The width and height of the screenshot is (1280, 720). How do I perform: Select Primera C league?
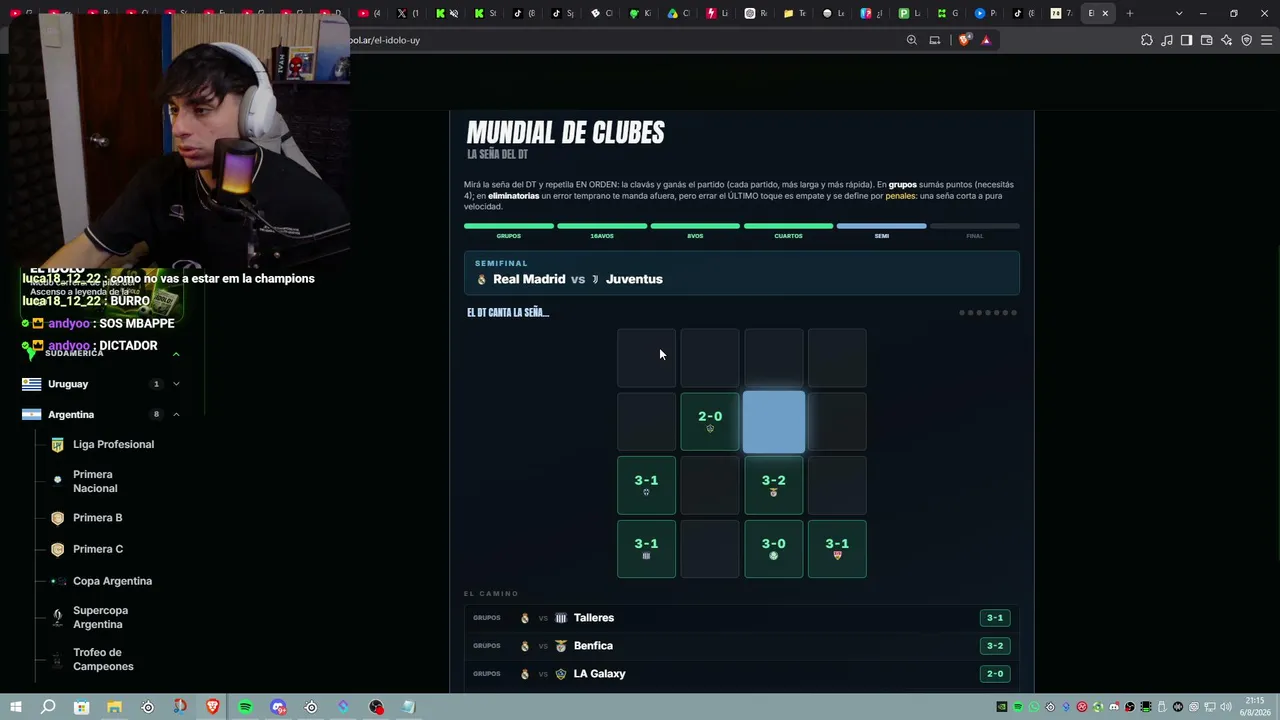[x=98, y=549]
